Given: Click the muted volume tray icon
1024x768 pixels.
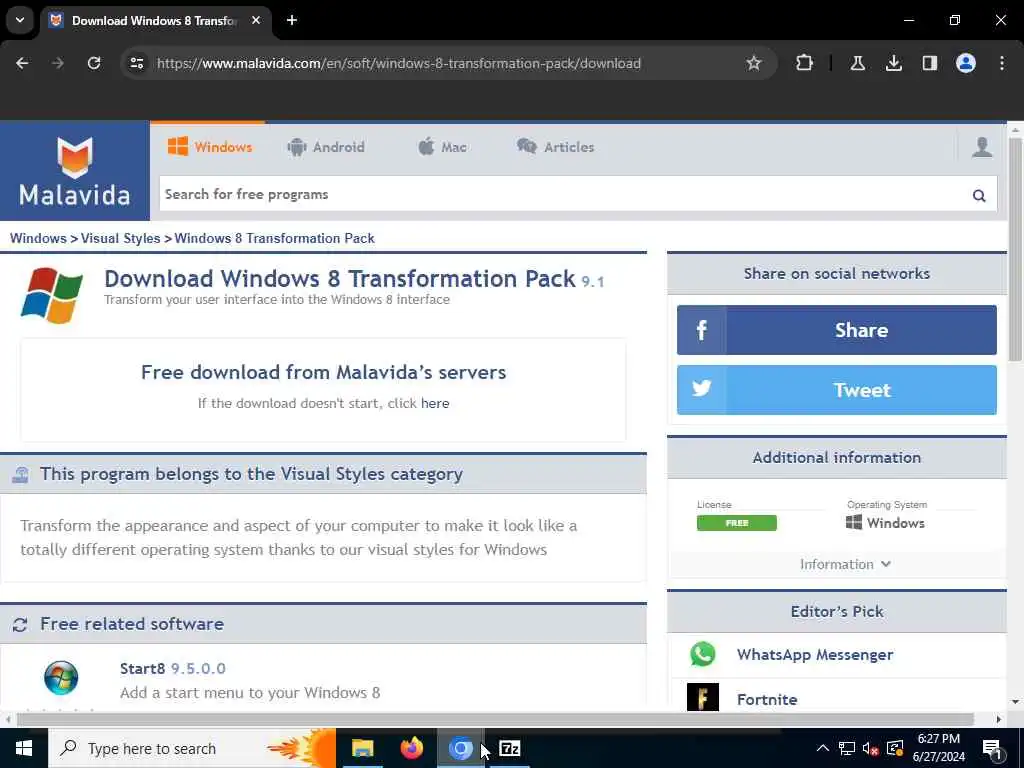Looking at the screenshot, I should point(871,748).
